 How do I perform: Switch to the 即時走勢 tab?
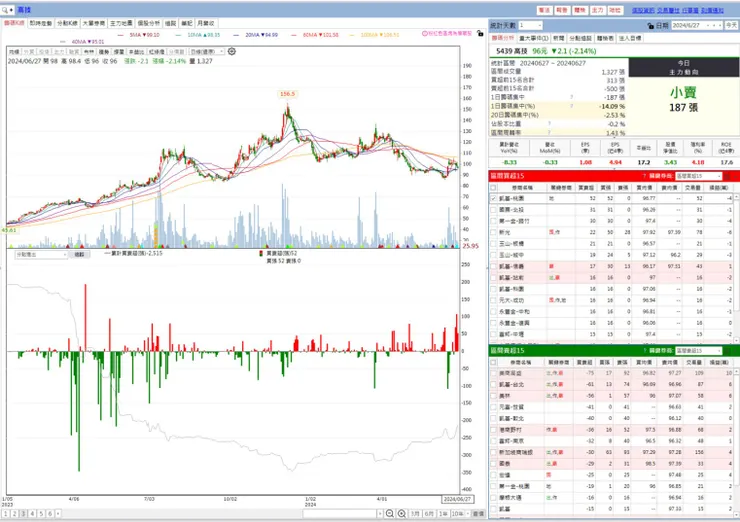41,23
